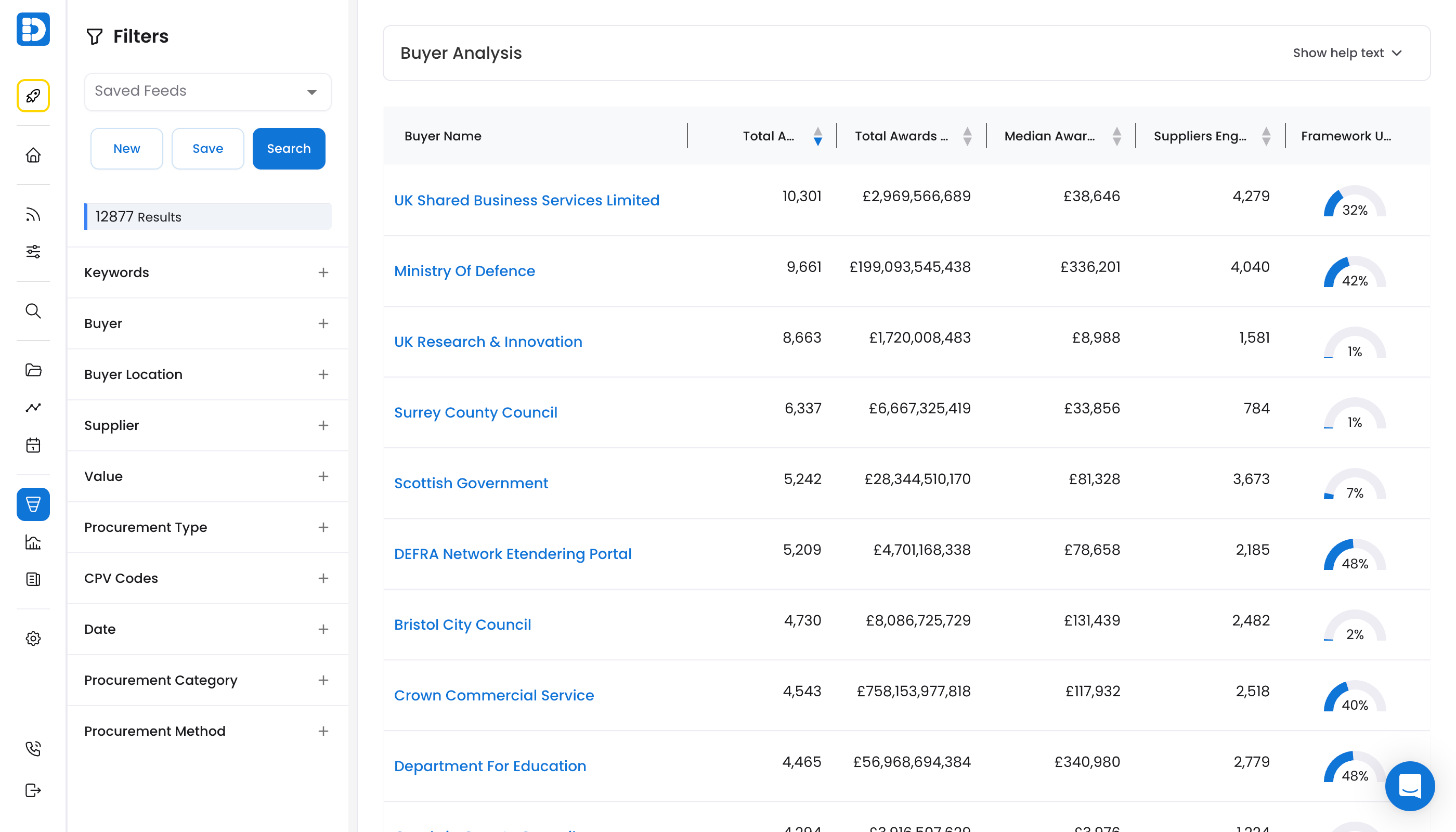1456x832 pixels.
Task: Click the rocket icon in sidebar
Action: tap(33, 96)
